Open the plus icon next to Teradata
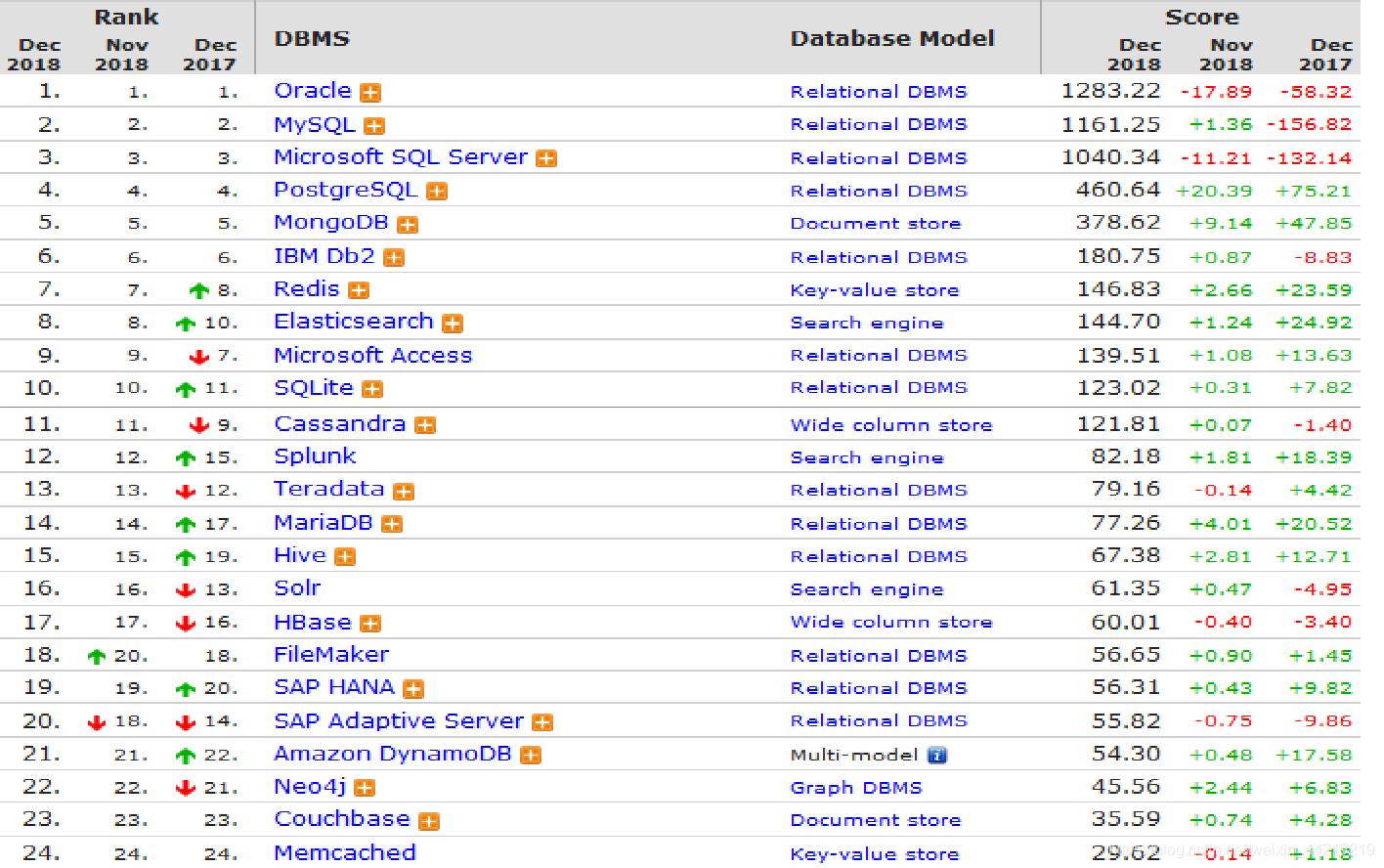The height and width of the screenshot is (868, 1384). pyautogui.click(x=404, y=491)
